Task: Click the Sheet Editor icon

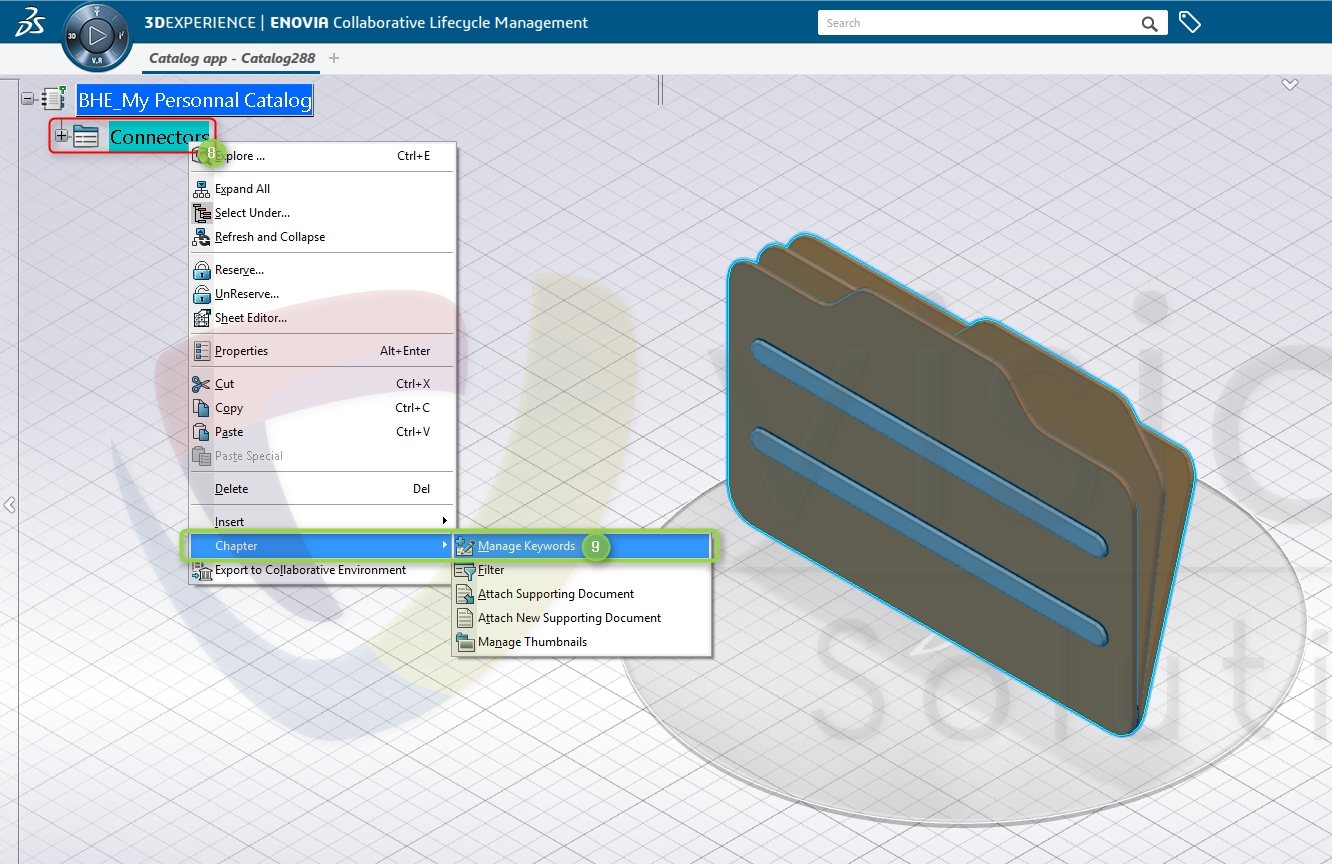Action: pyautogui.click(x=201, y=318)
